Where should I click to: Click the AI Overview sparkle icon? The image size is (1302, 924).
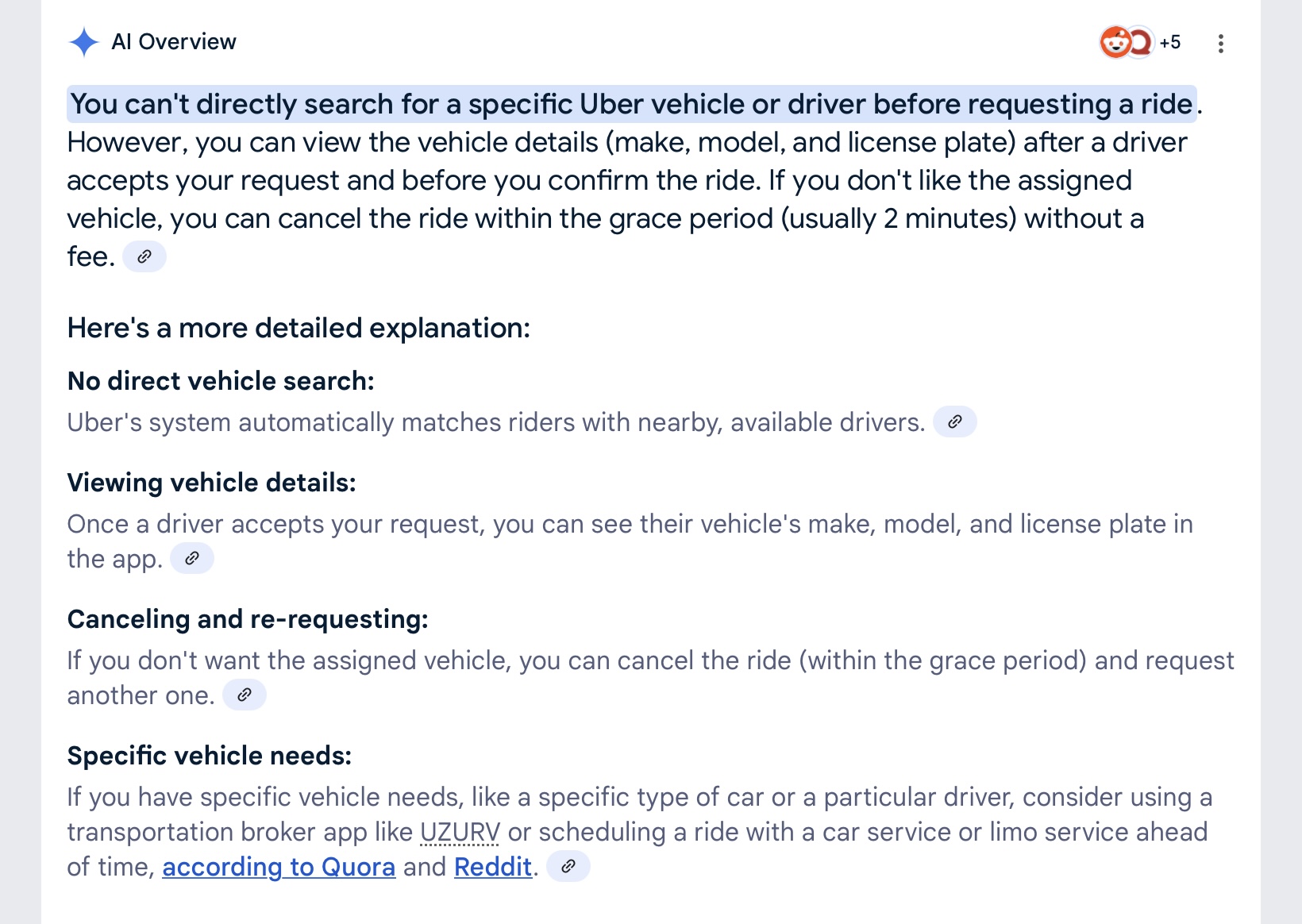coord(83,42)
